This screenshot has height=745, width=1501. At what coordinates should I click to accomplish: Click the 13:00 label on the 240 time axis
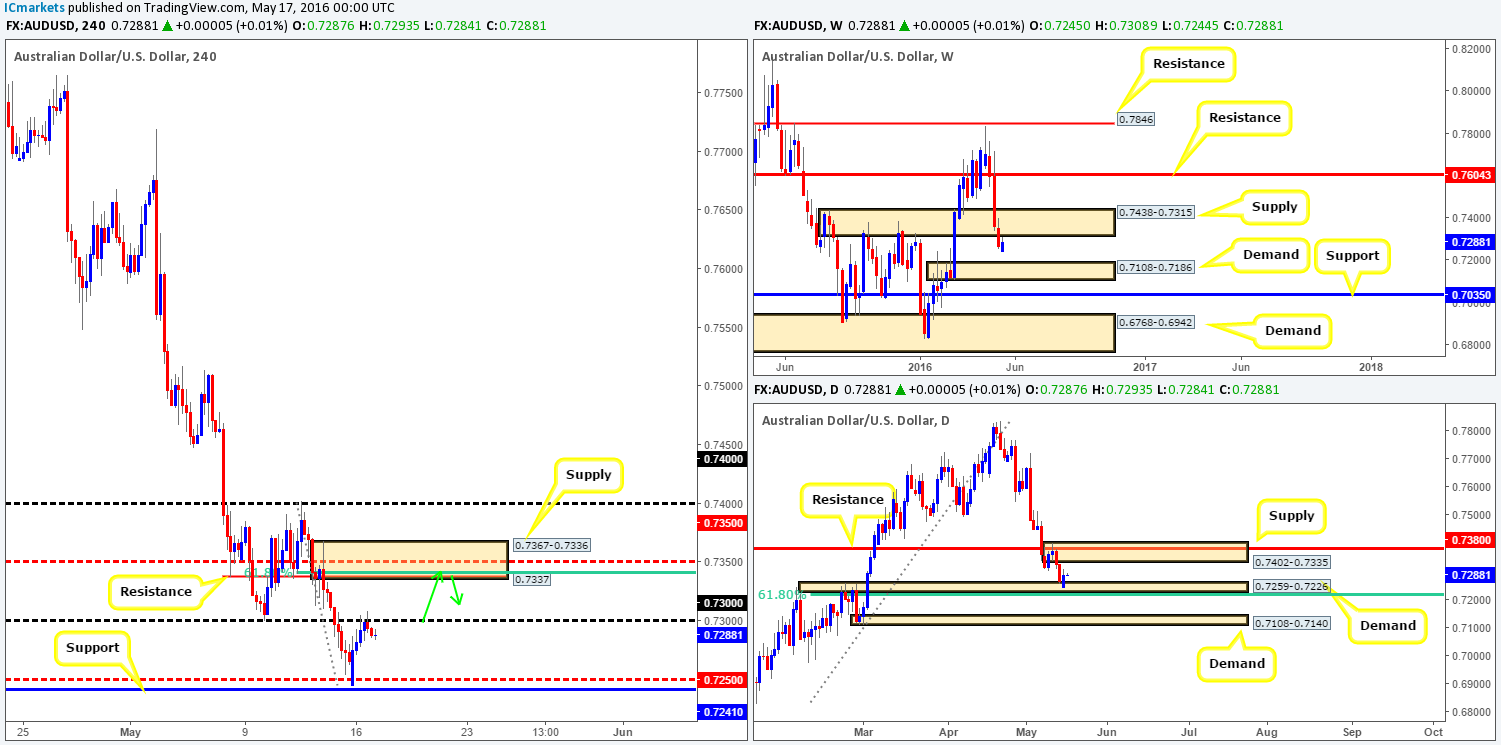click(x=544, y=732)
